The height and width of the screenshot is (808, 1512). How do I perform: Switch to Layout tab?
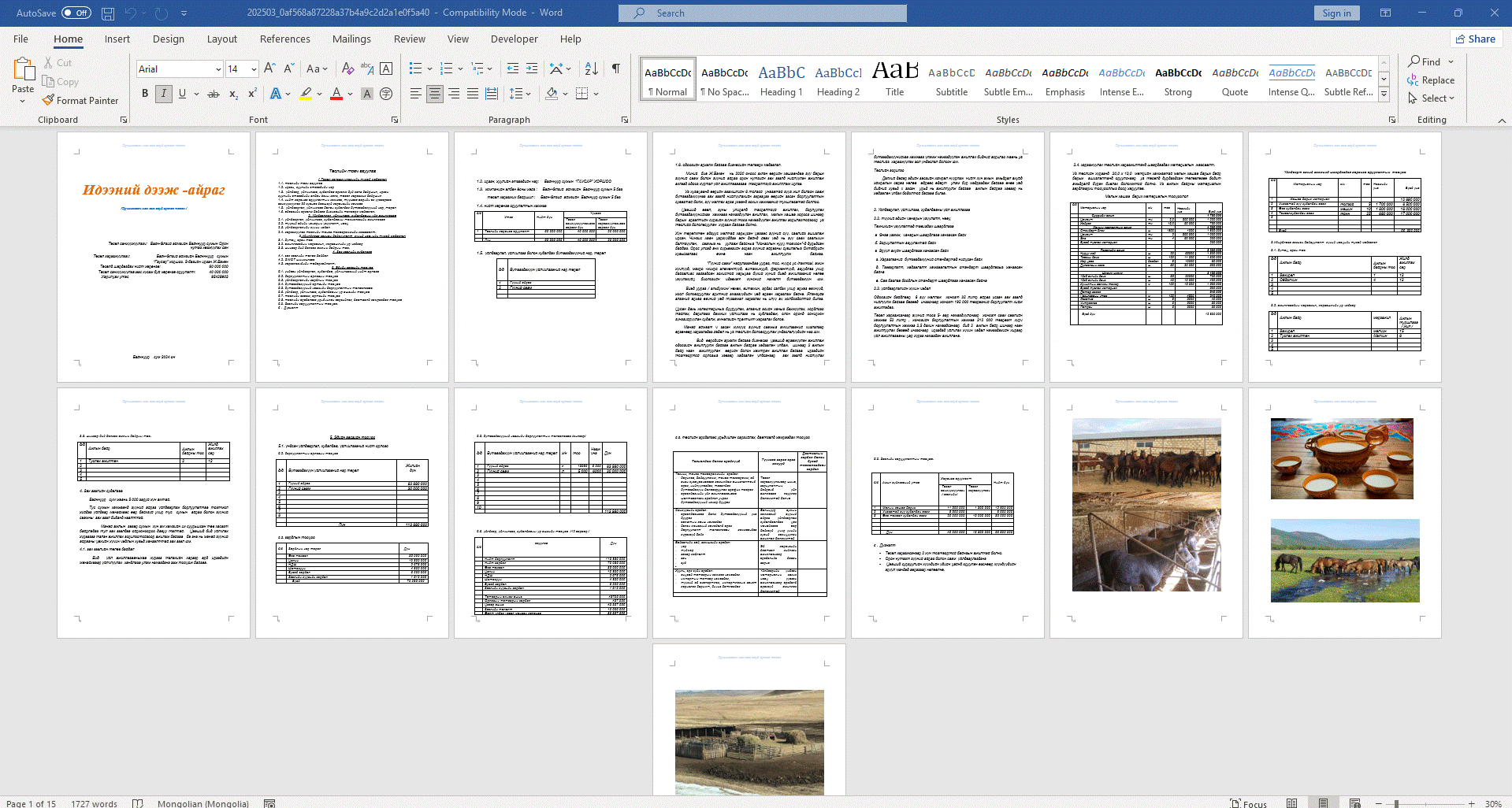(x=222, y=39)
